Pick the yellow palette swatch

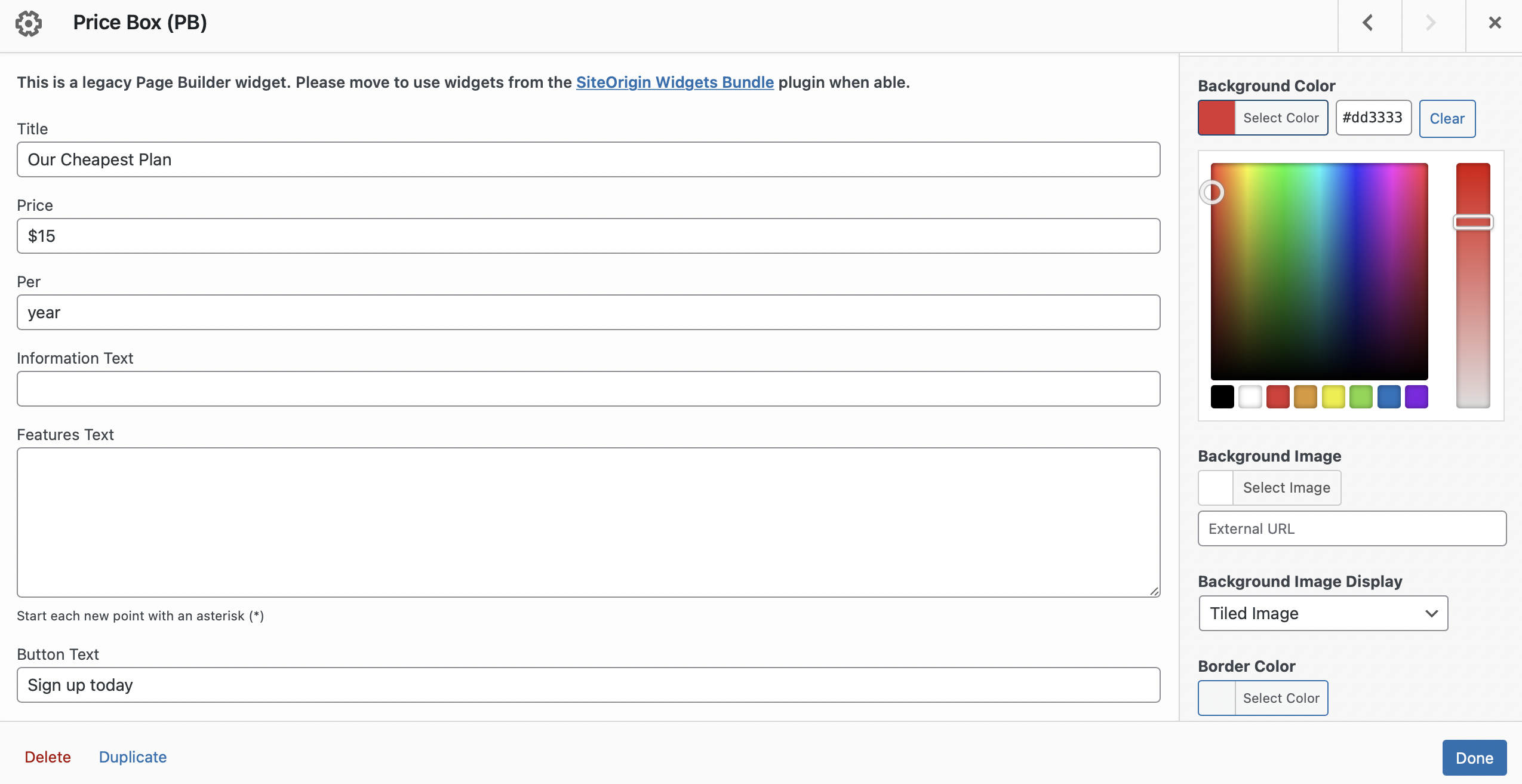pyautogui.click(x=1333, y=396)
